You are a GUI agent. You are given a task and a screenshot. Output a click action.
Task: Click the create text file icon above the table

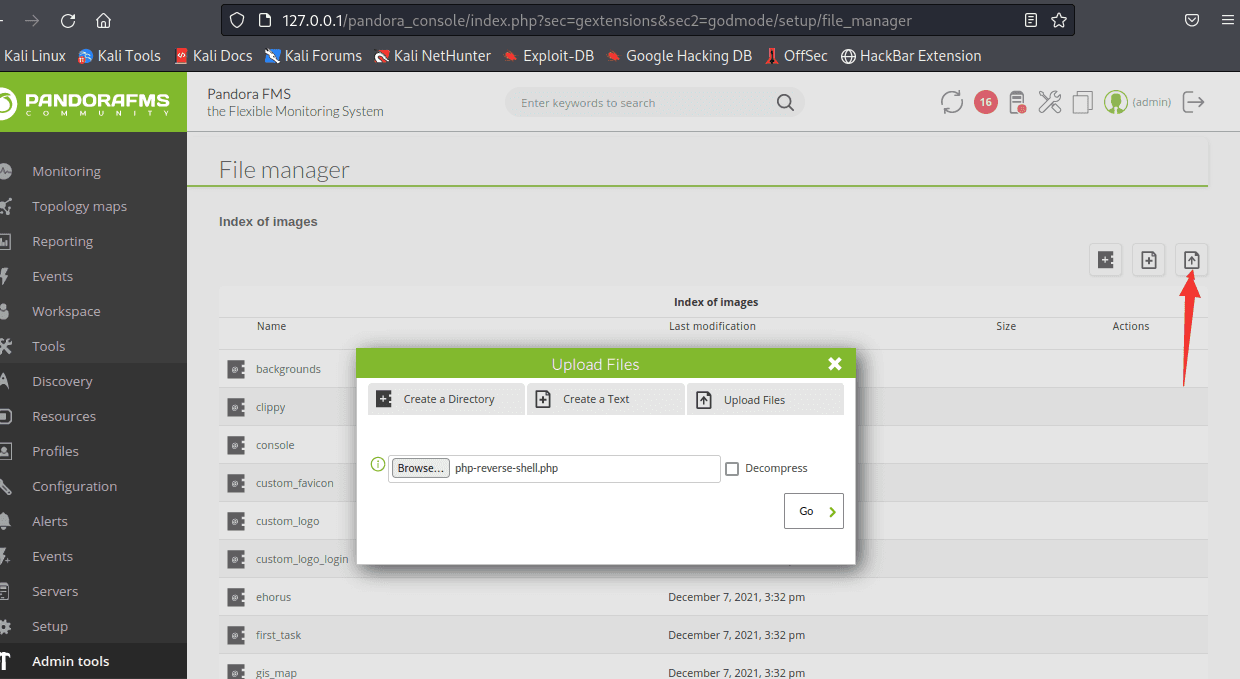pyautogui.click(x=1148, y=260)
